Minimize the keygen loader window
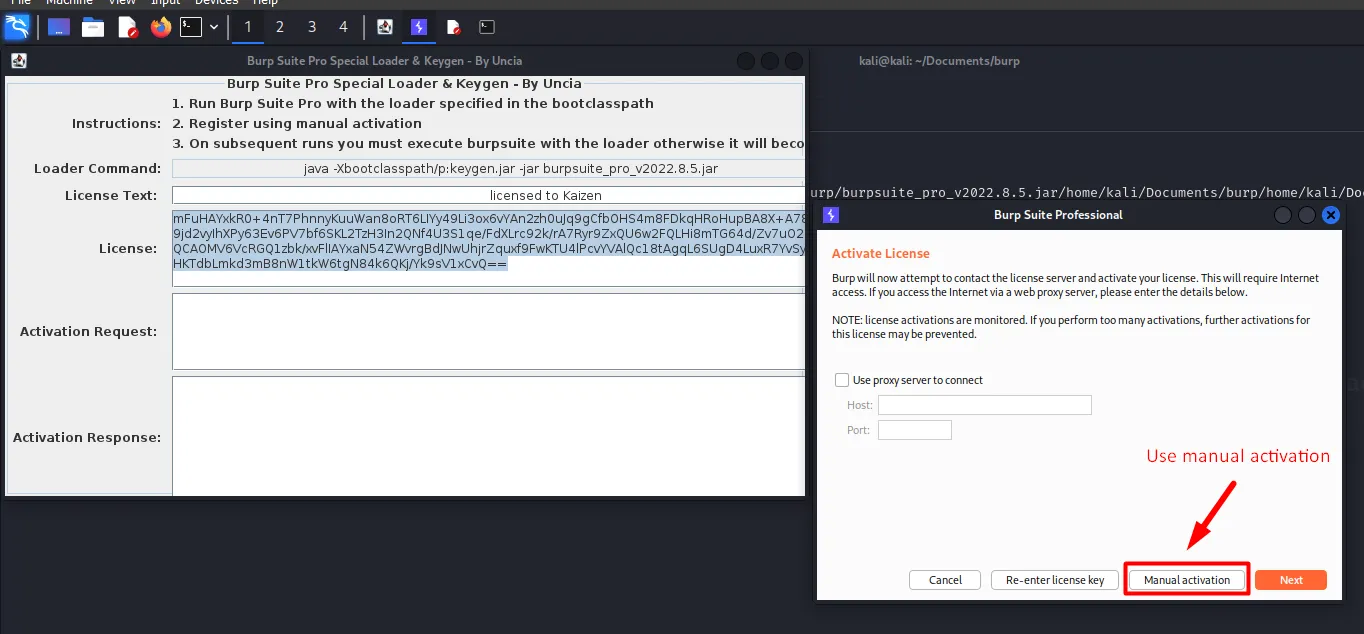Viewport: 1364px width, 634px height. pyautogui.click(x=745, y=61)
